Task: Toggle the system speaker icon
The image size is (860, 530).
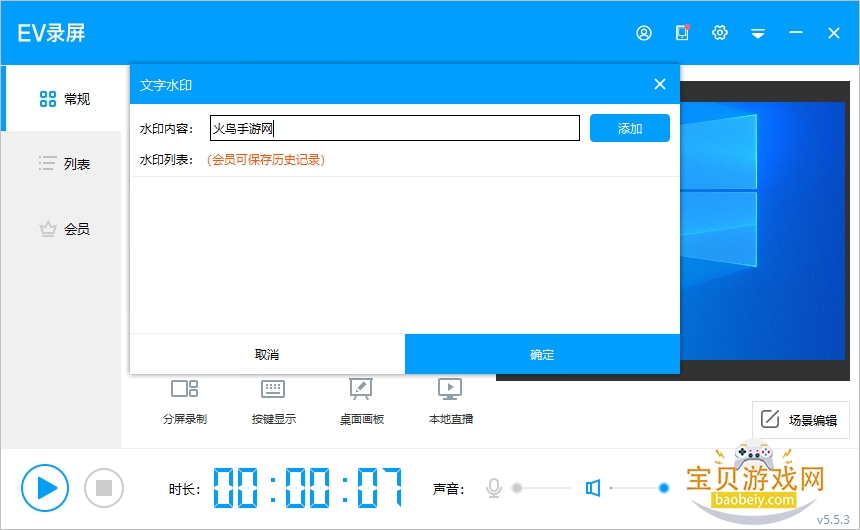Action: tap(592, 488)
